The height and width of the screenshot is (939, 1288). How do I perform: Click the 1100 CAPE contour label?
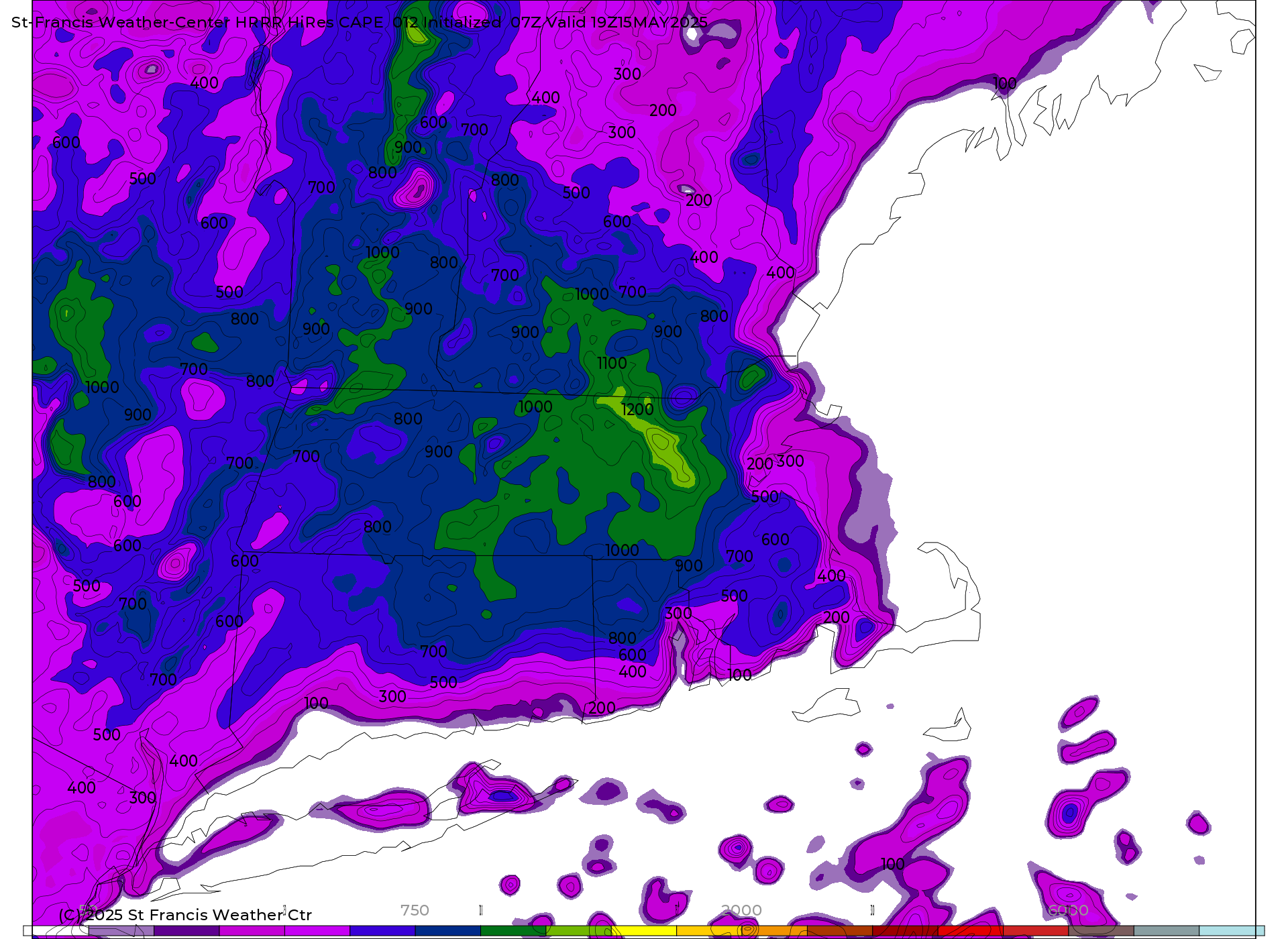coord(612,363)
